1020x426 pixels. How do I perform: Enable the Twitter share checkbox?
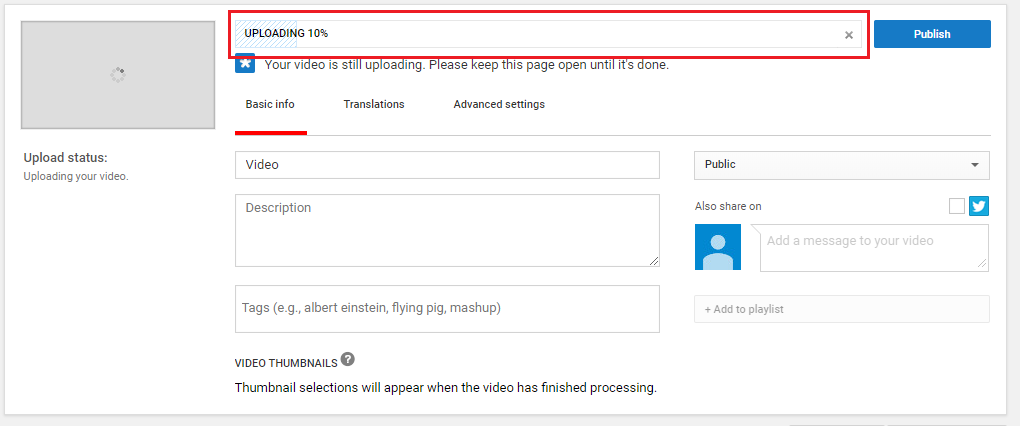click(x=957, y=206)
